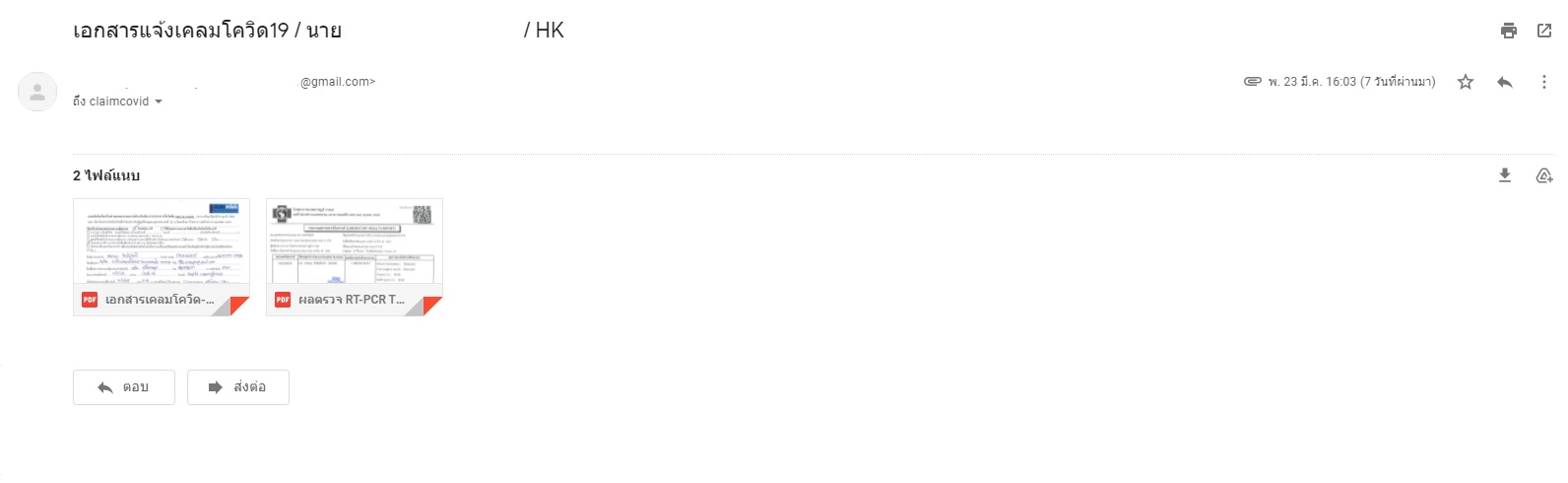
Task: Click the sender's gmail.com address
Action: (337, 82)
